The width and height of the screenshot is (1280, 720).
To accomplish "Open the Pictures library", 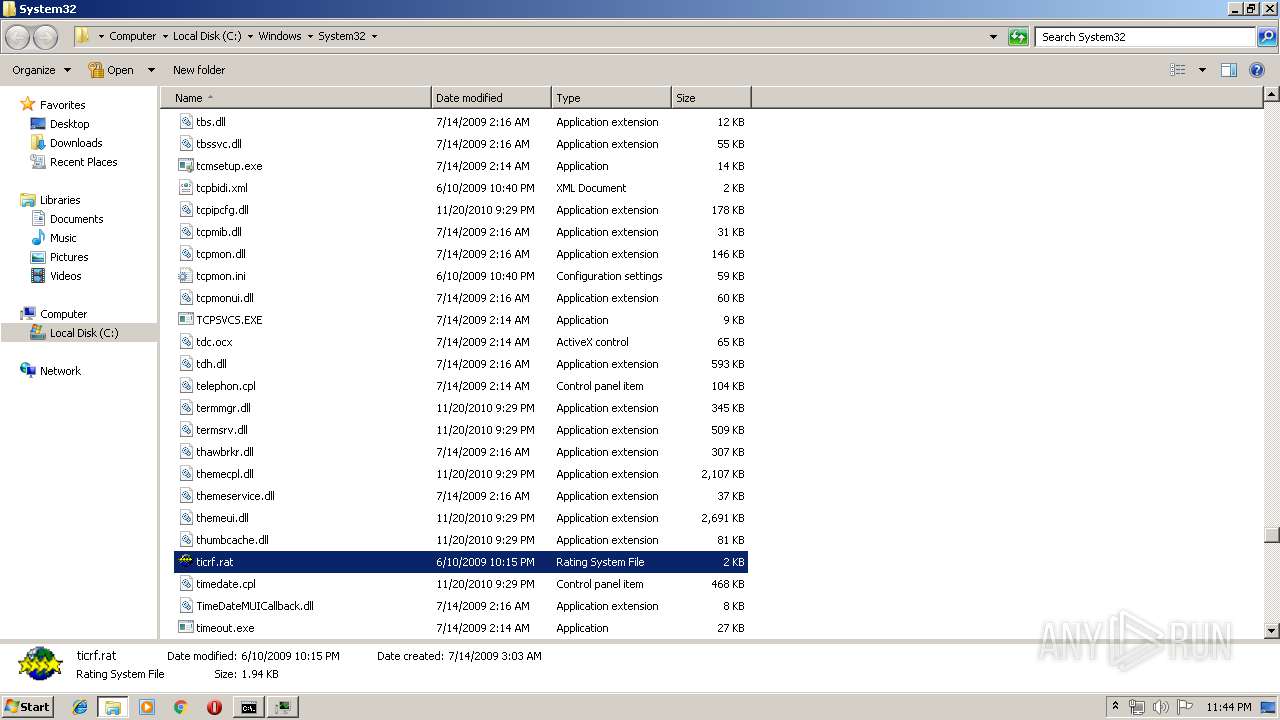I will [69, 257].
